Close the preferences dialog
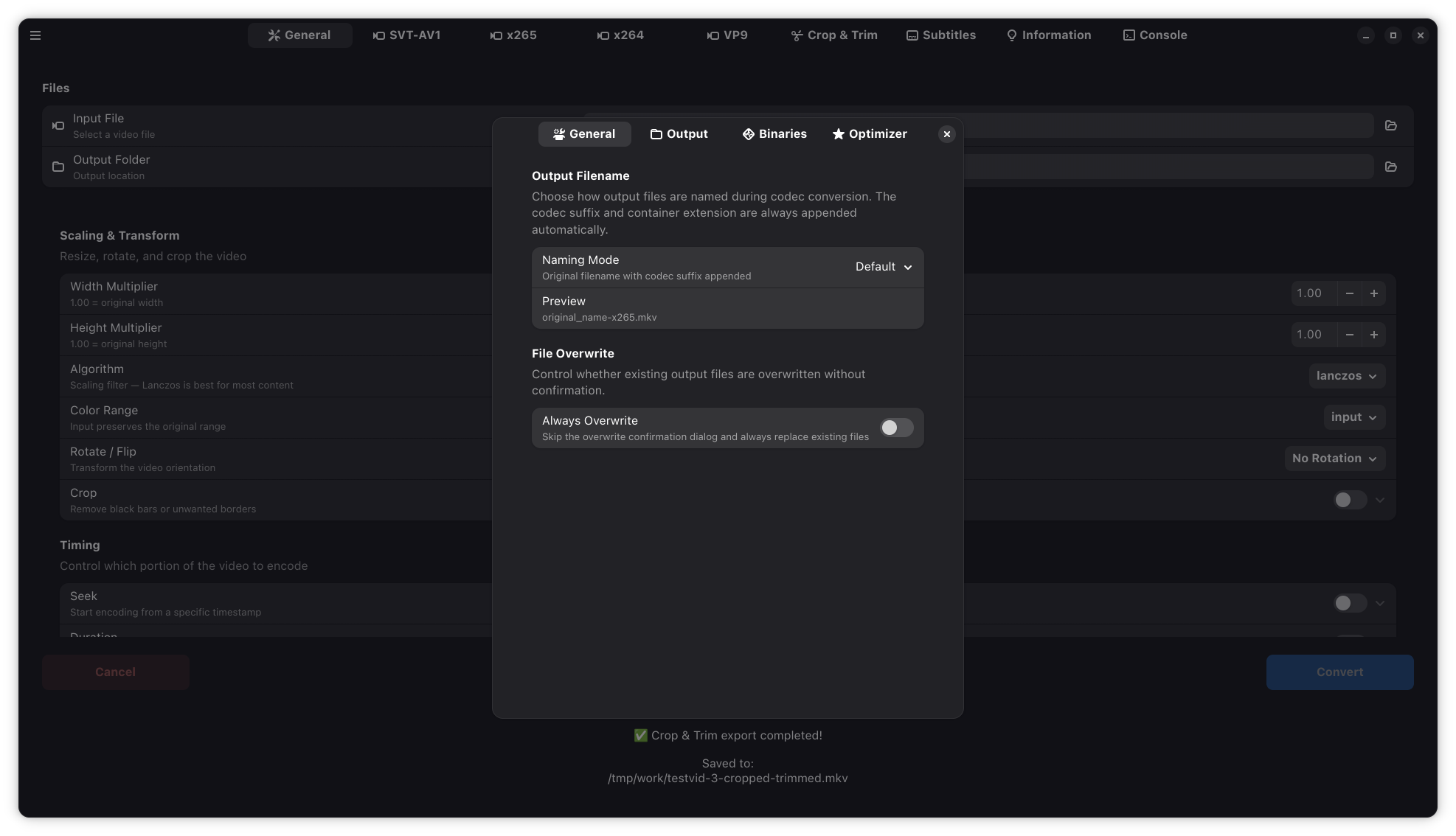This screenshot has width=1456, height=836. click(x=946, y=134)
